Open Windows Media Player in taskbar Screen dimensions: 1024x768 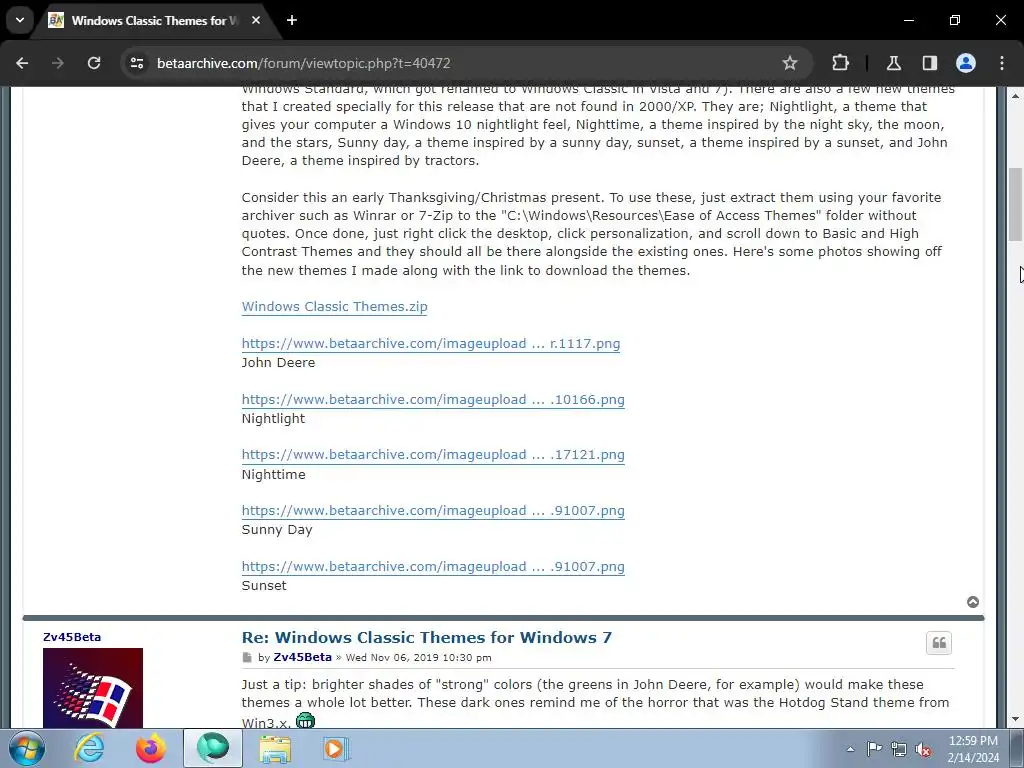(337, 748)
